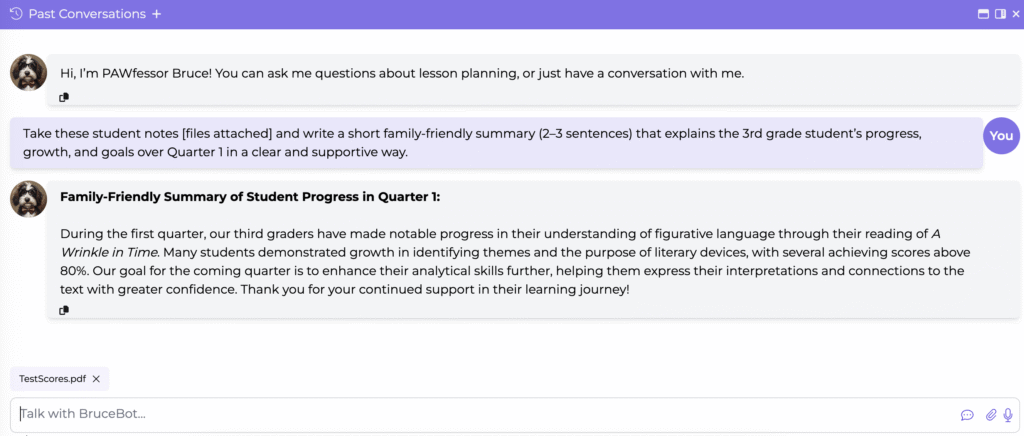Click Bruce's dog avatar beside the summary

[28, 199]
